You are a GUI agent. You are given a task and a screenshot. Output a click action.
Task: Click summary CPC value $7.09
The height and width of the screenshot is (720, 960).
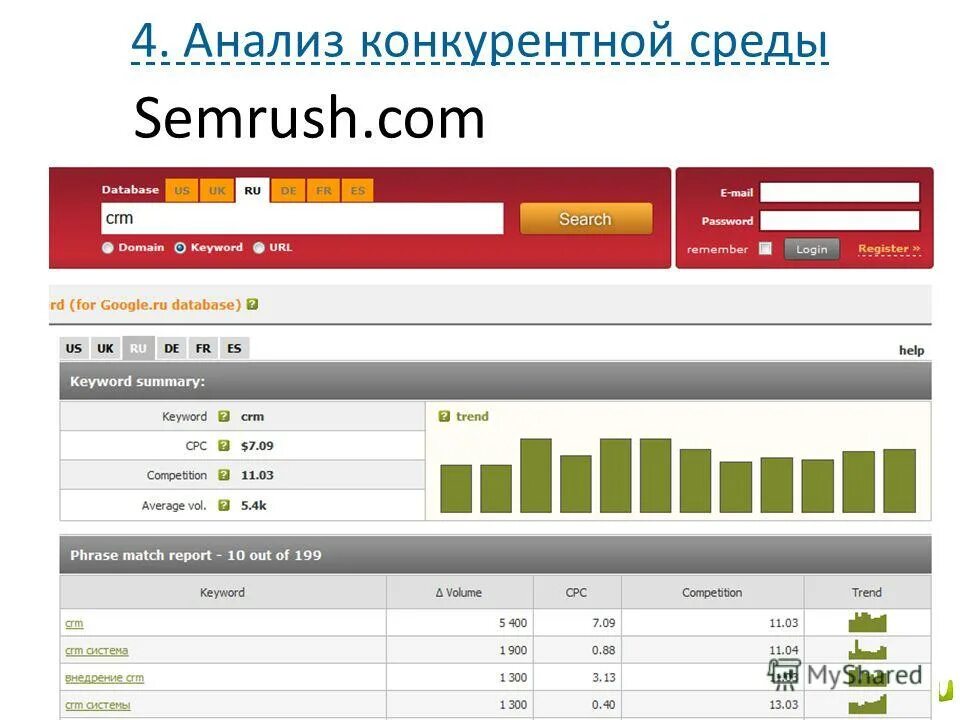257,446
